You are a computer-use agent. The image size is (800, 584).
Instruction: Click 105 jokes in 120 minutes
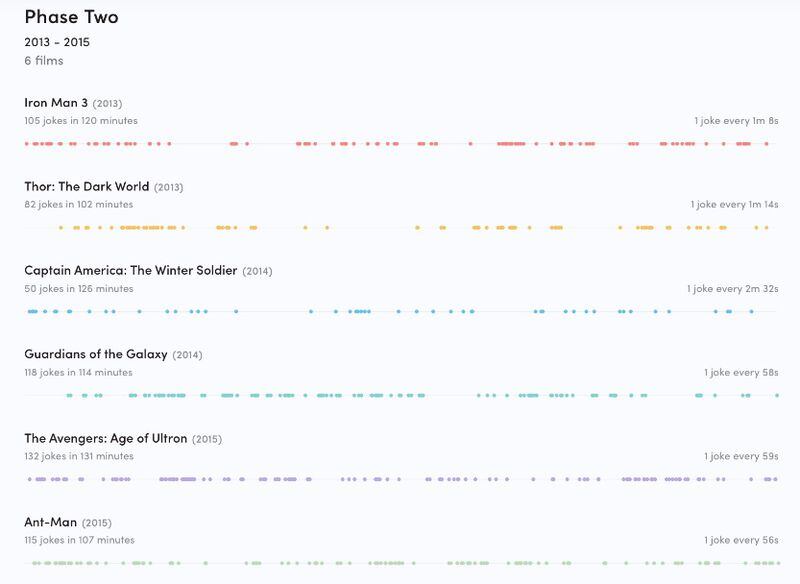click(x=81, y=121)
